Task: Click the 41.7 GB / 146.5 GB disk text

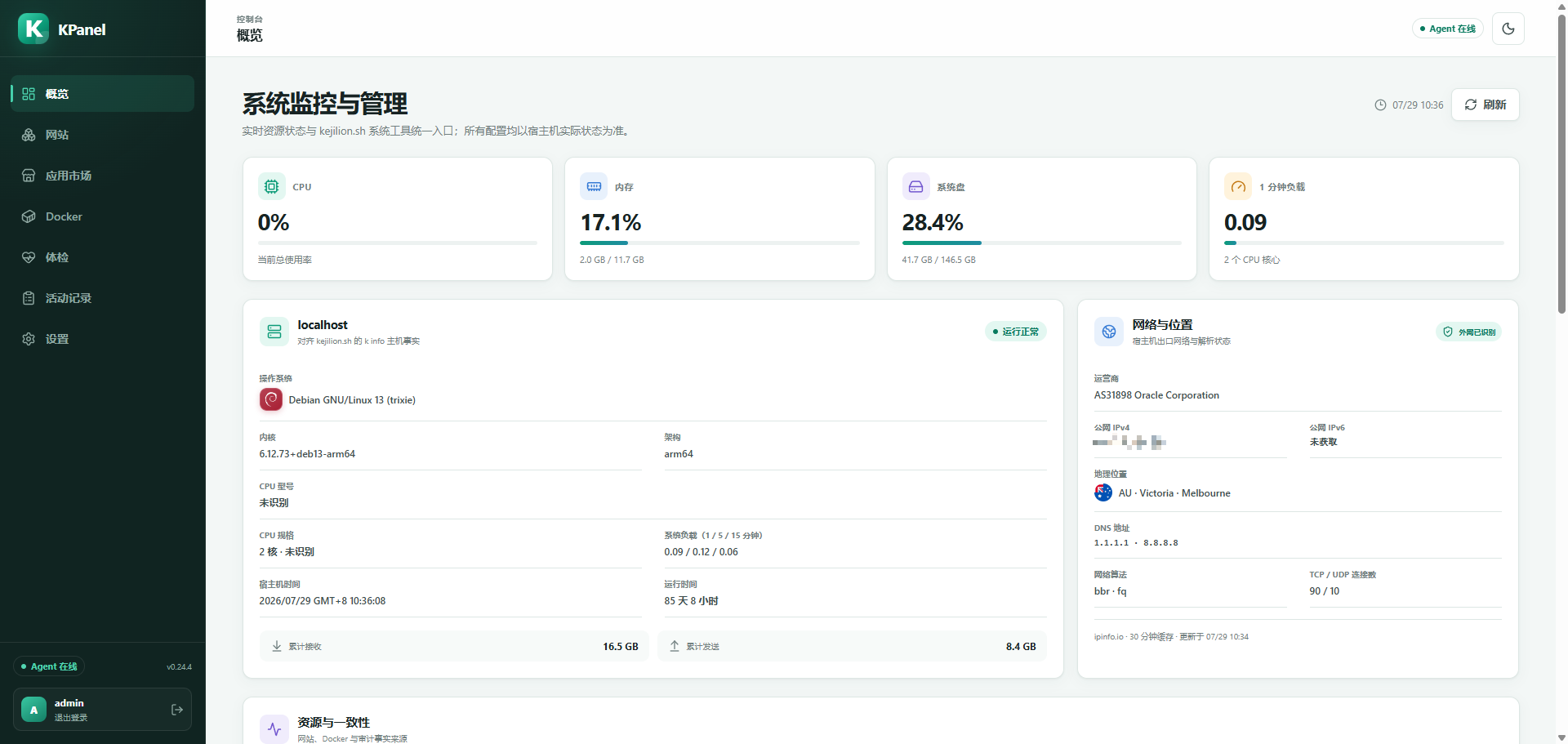Action: click(938, 260)
